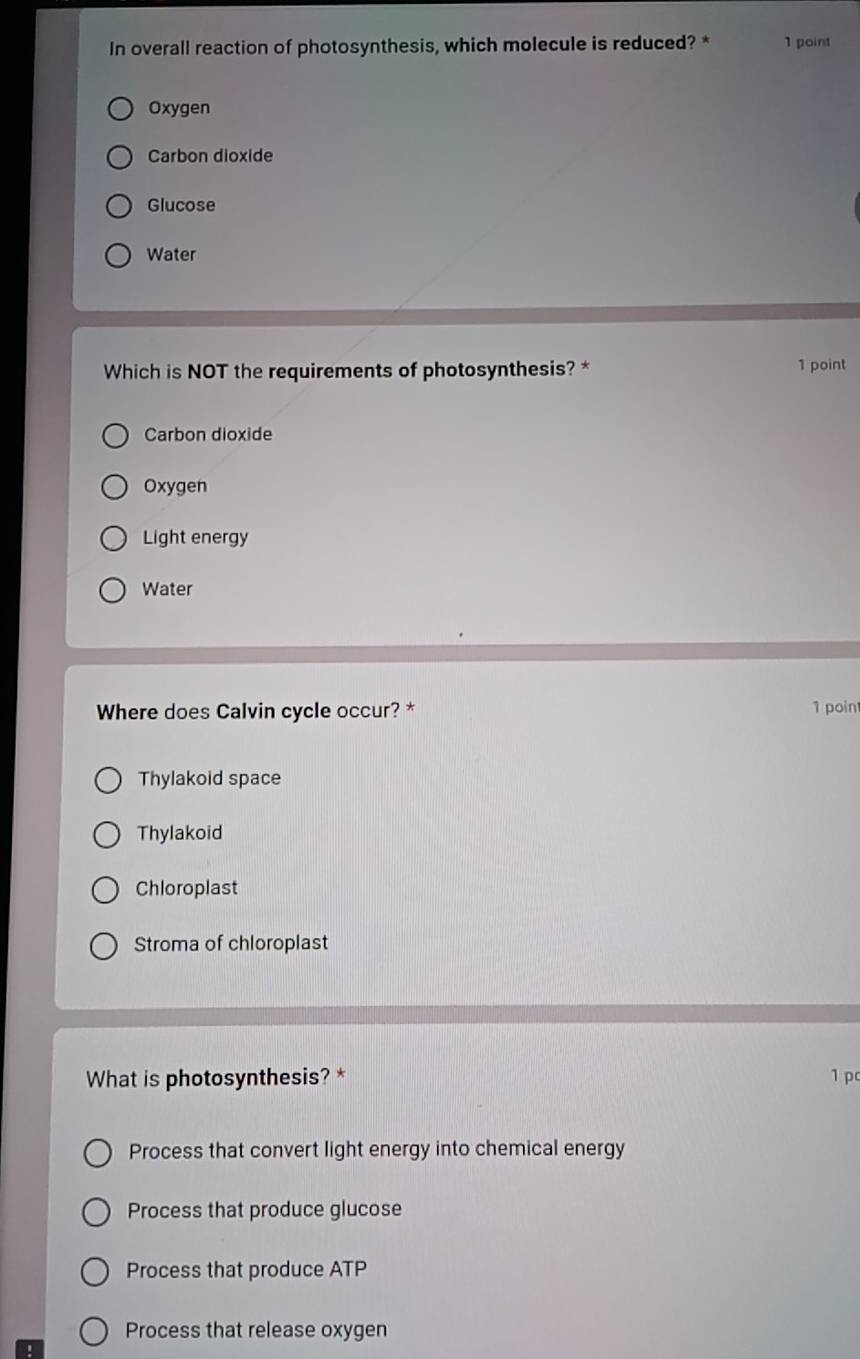Select 'Process that produce glucose' option
Screen dimensions: 860x1359
(x=95, y=1212)
